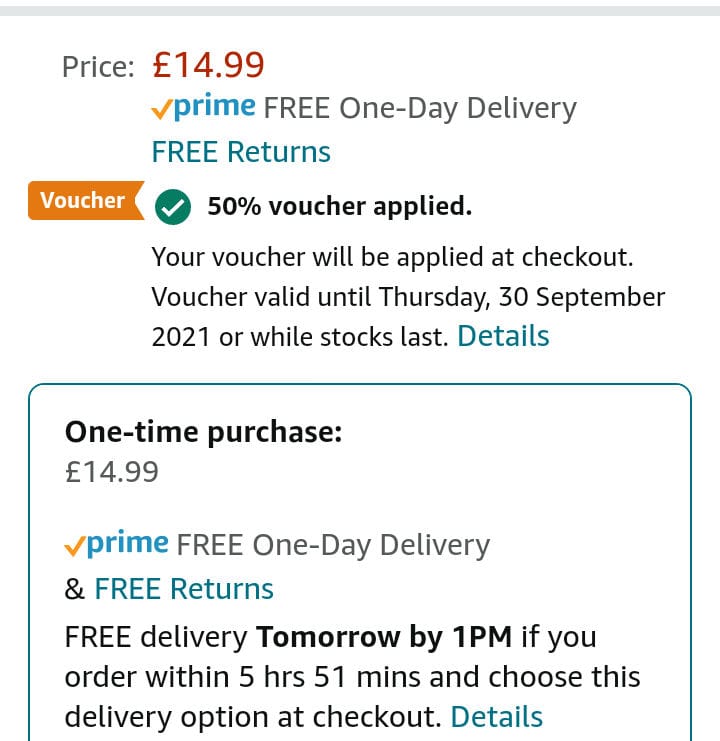Open the delivery Details link
Viewport: 720px width, 741px height.
coord(497,716)
